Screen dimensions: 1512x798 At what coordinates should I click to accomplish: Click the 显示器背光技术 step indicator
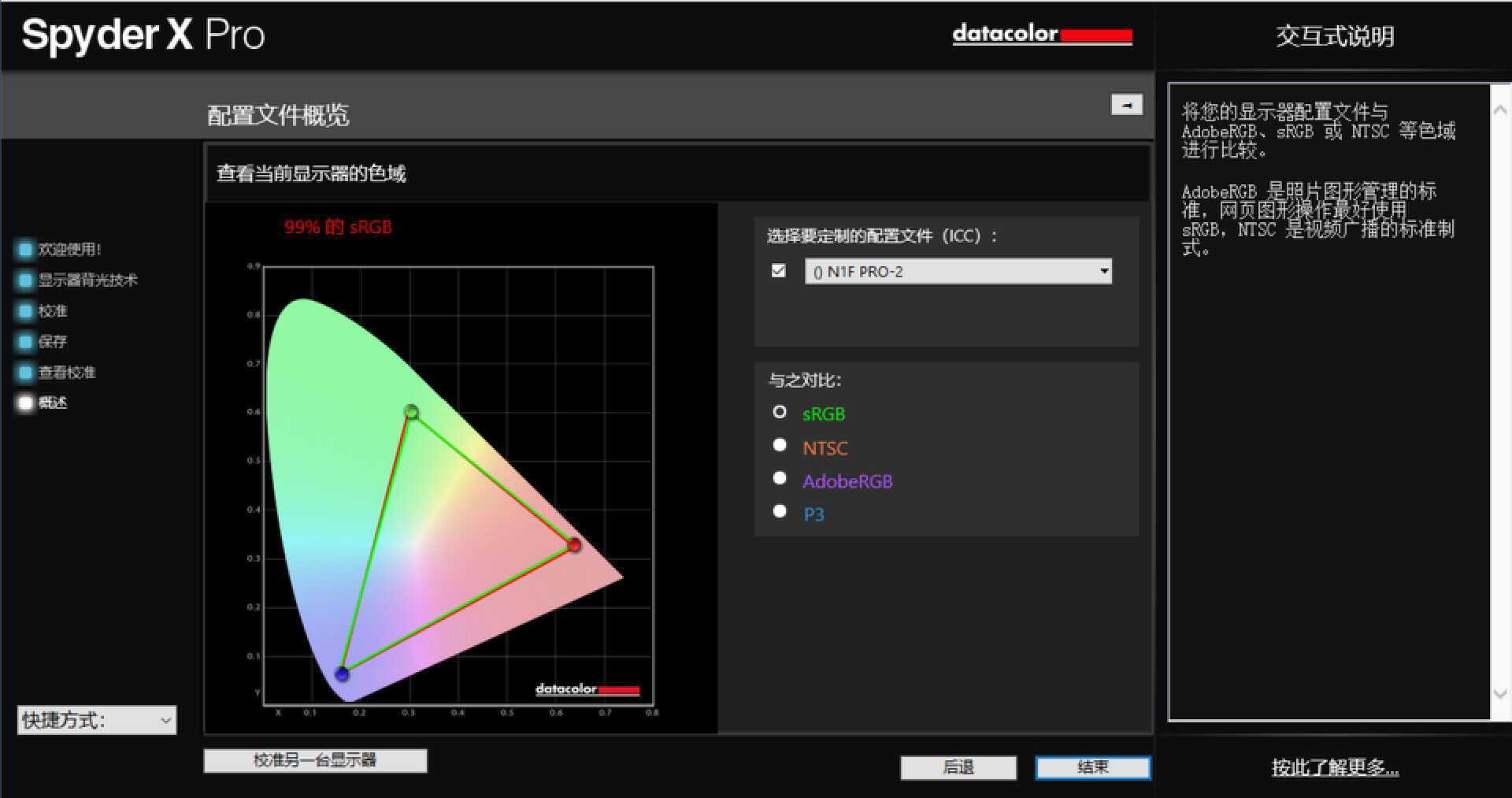pos(25,280)
